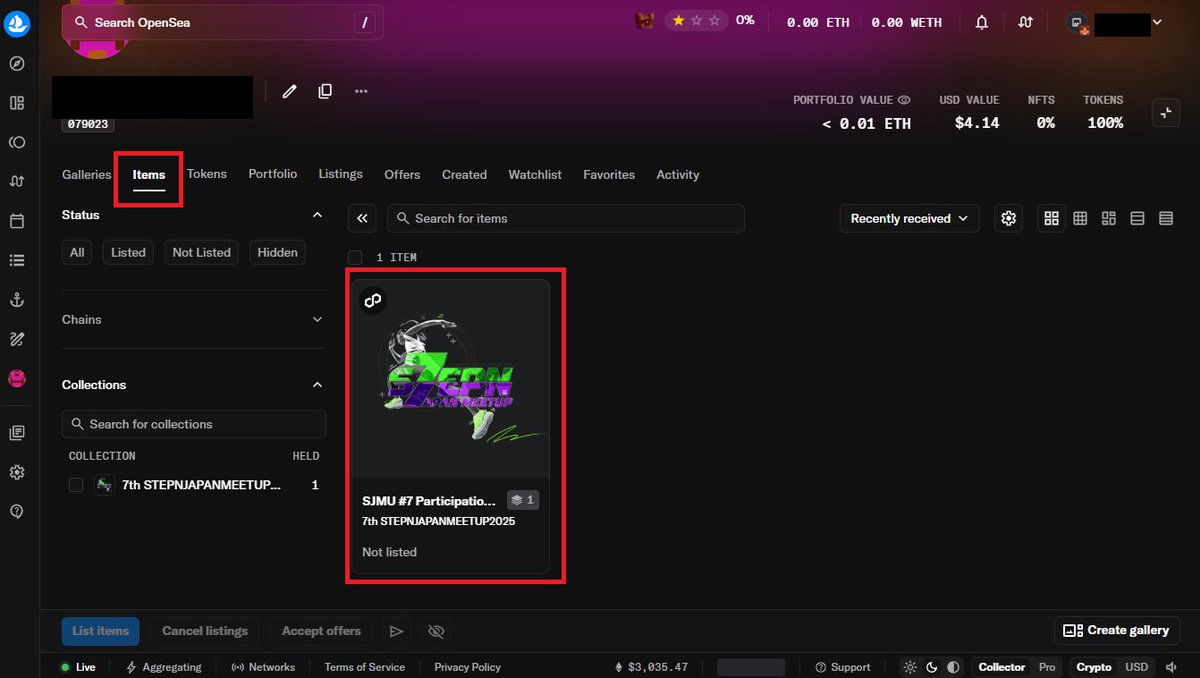1200x678 pixels.
Task: Collapse the profile stats header
Action: (x=1166, y=113)
